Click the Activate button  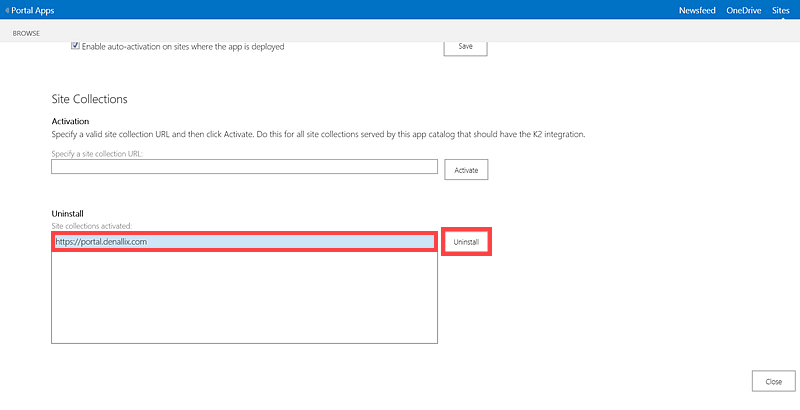tap(466, 170)
